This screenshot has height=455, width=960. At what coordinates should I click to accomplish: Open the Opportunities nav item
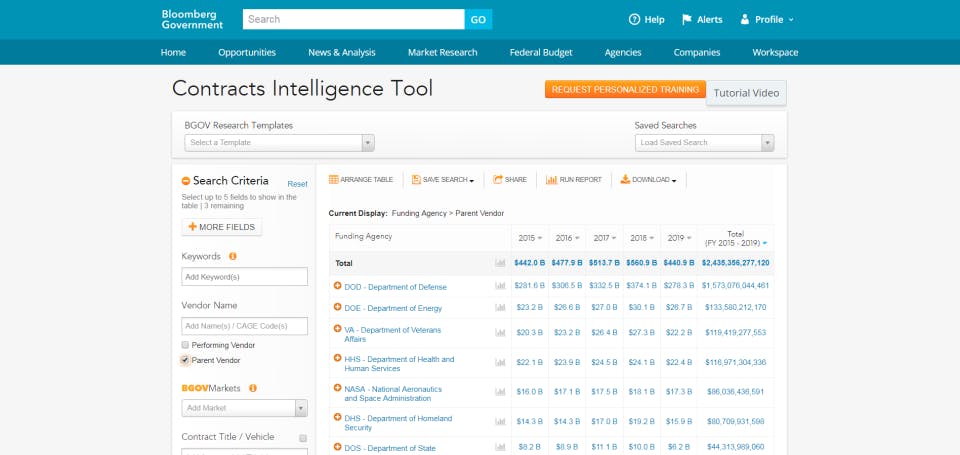[247, 53]
